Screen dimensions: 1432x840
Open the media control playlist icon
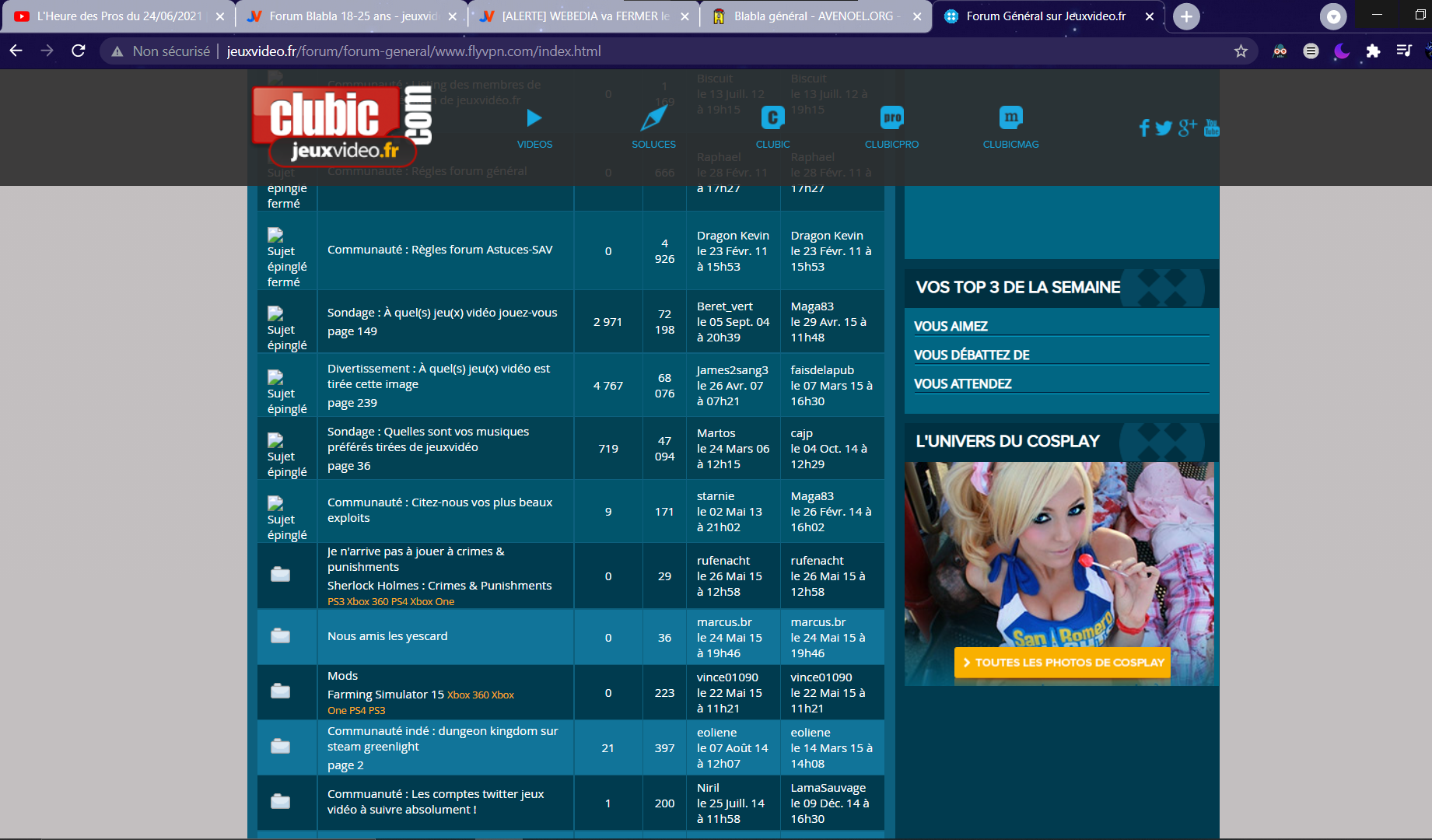pos(1404,51)
